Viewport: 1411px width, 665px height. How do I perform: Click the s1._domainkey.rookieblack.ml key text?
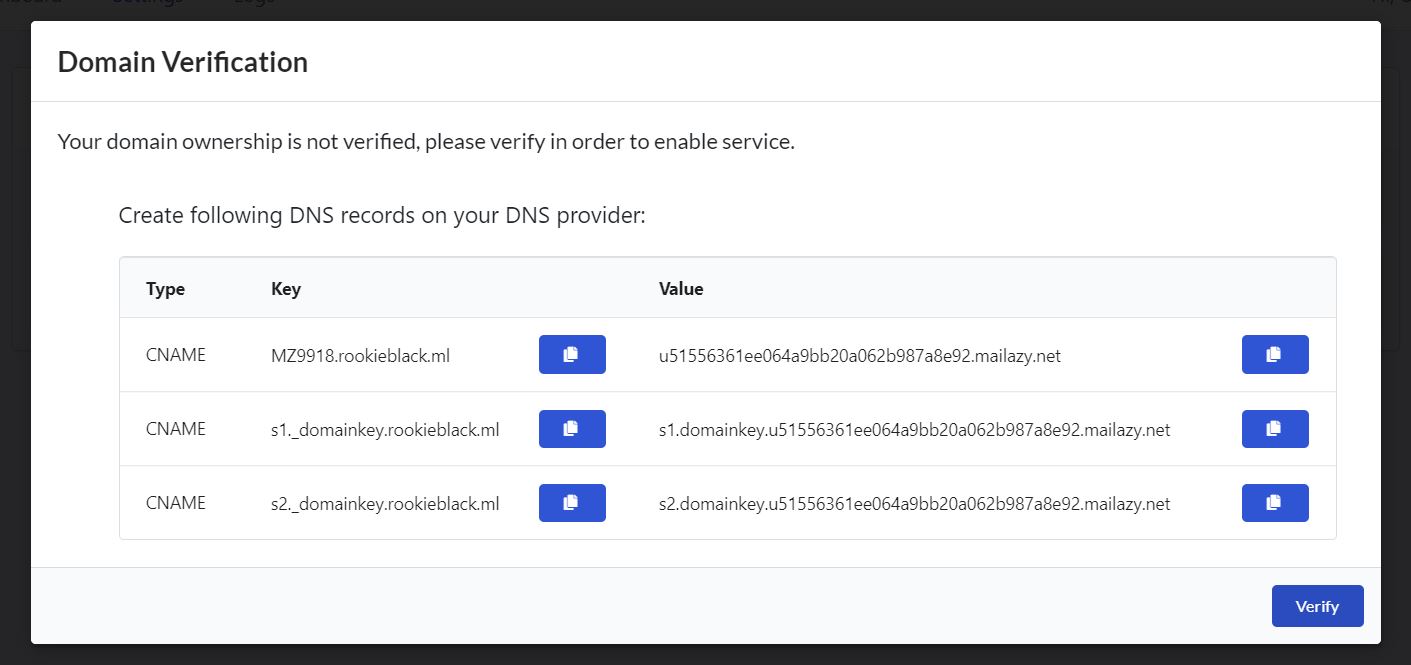[x=385, y=430]
